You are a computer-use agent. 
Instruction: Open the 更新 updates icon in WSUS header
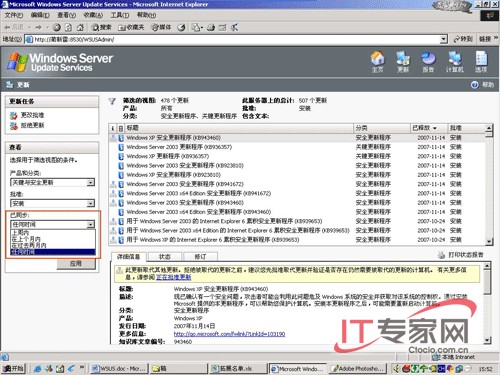coord(403,61)
